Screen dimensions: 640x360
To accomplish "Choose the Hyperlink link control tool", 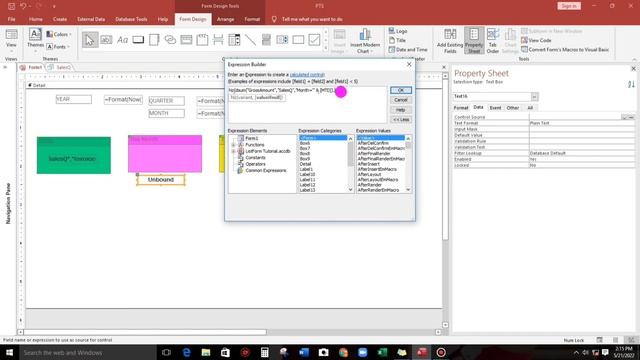I will point(170,40).
